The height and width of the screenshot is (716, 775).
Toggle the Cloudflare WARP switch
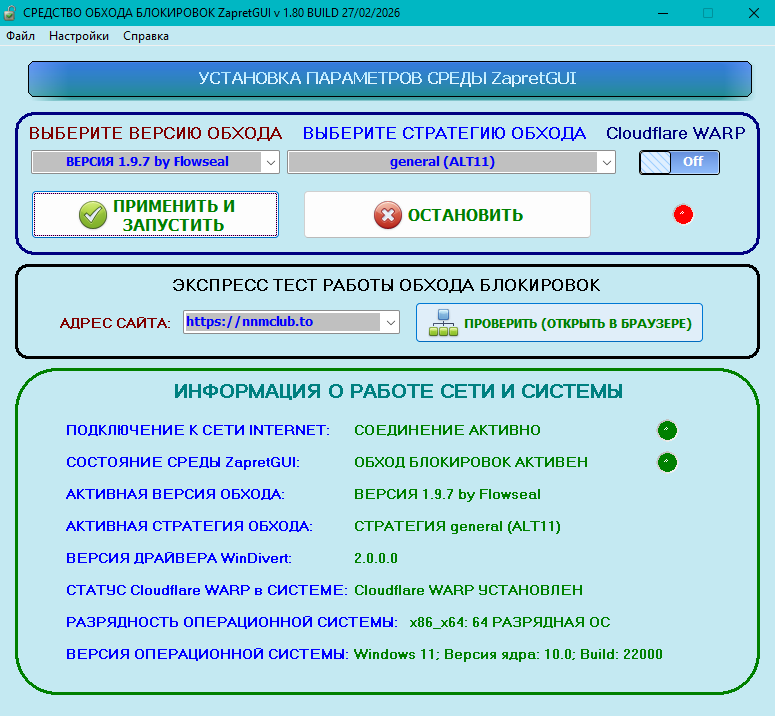[x=679, y=162]
